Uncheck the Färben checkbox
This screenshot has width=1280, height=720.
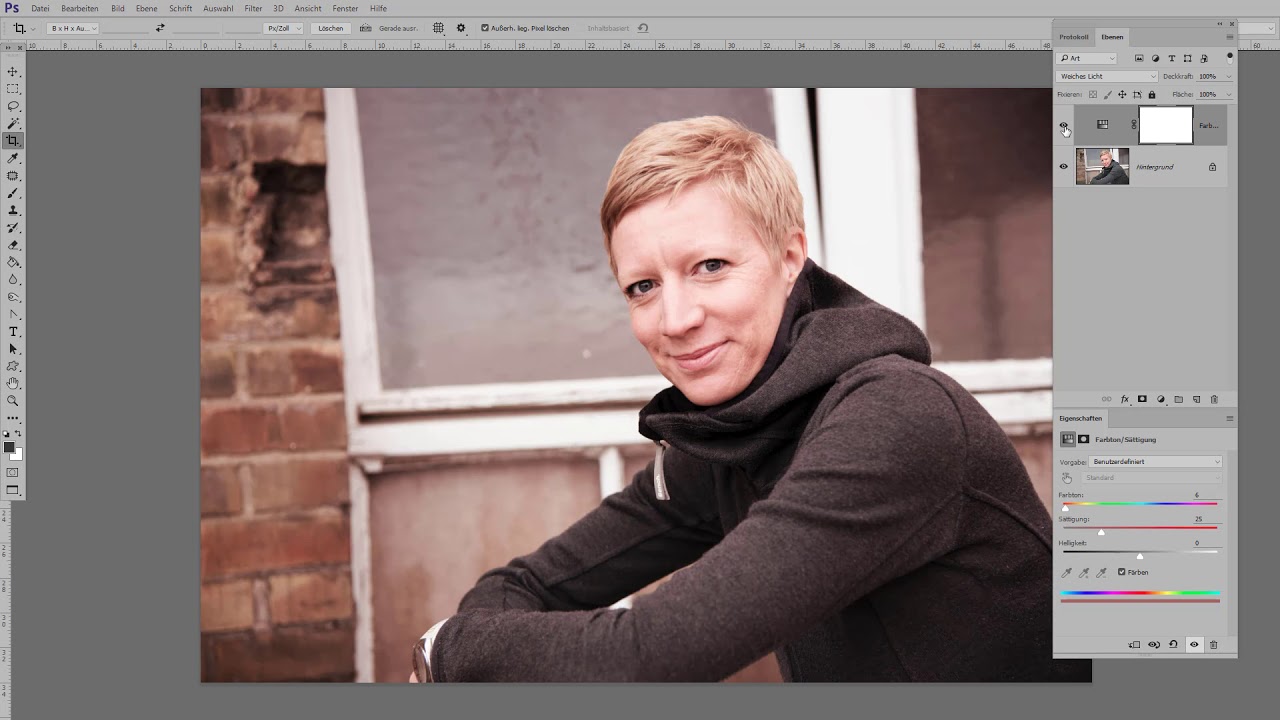click(x=1122, y=572)
